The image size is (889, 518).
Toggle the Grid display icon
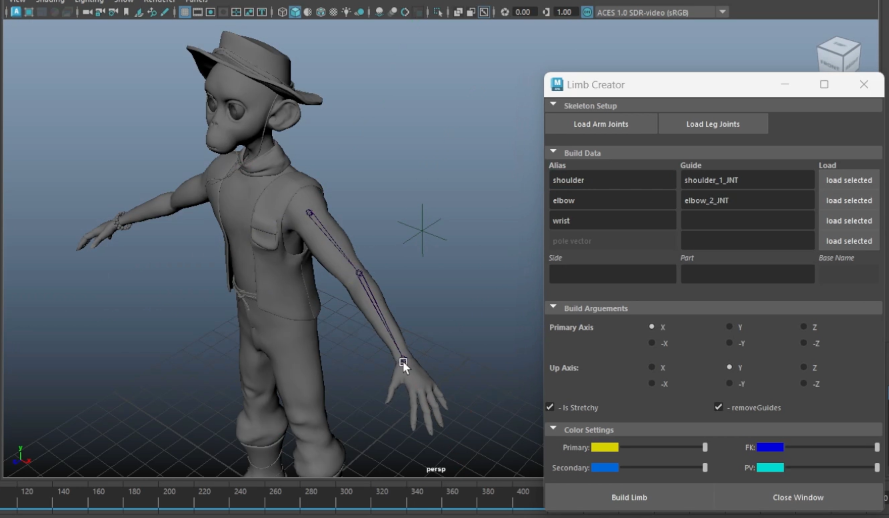point(184,12)
